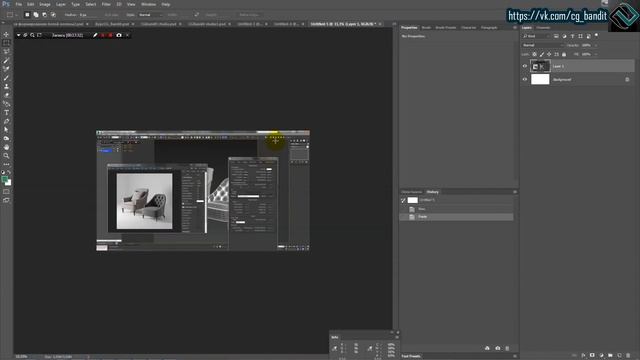Open the Filter menu

pyautogui.click(x=106, y=4)
